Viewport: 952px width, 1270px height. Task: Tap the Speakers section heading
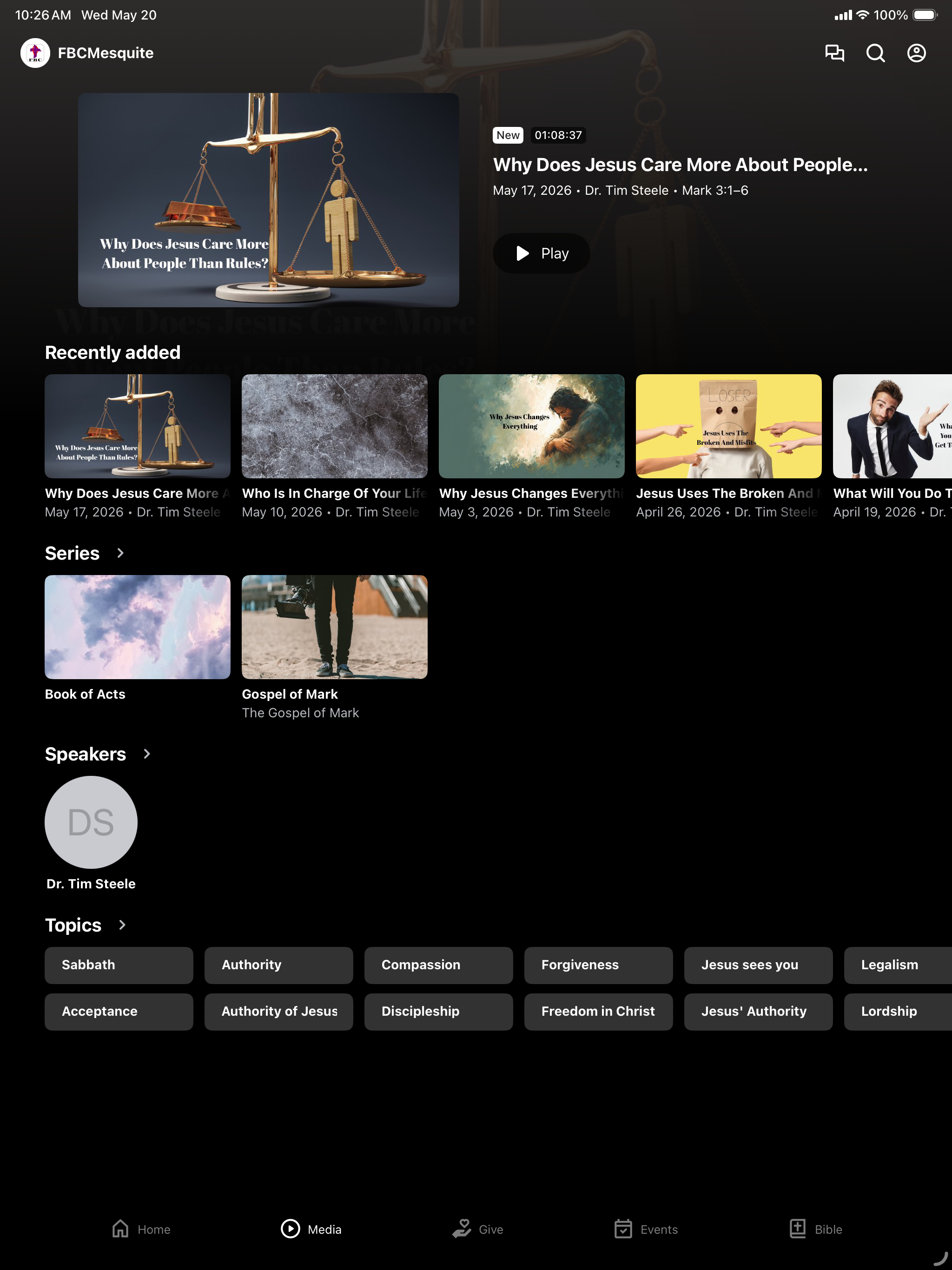click(x=86, y=754)
